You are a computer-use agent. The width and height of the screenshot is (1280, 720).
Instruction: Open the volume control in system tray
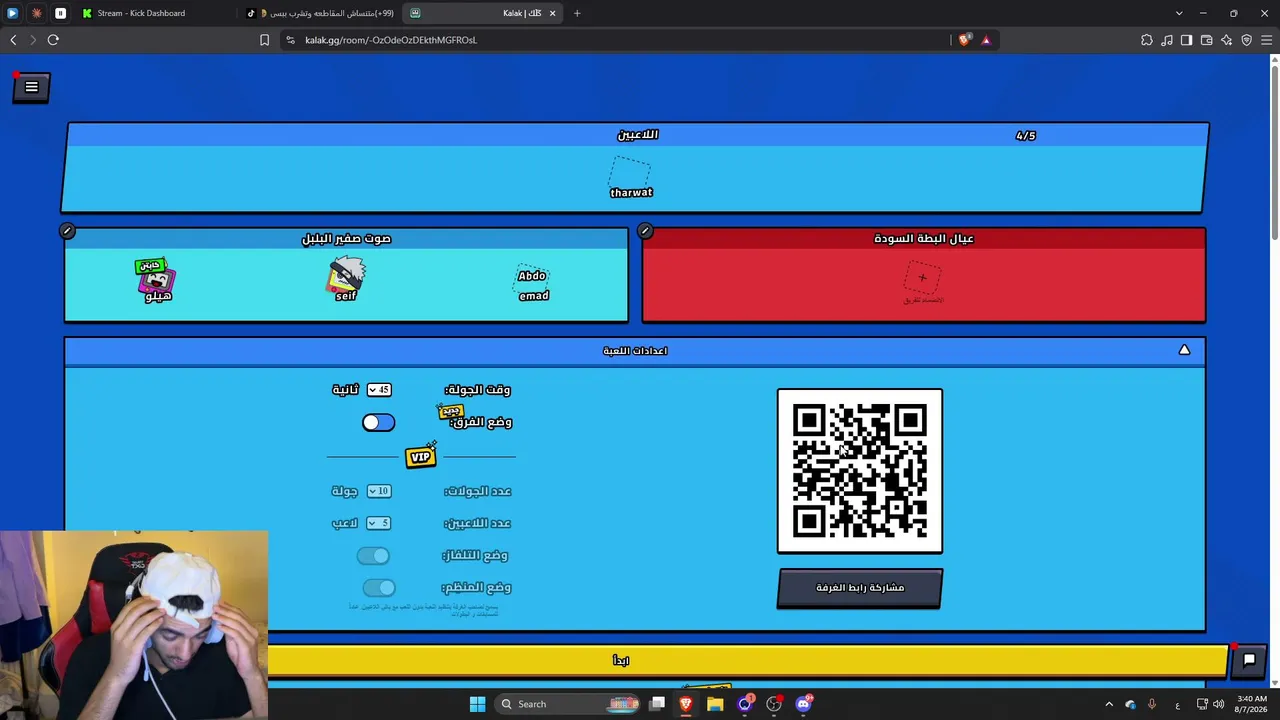[x=1218, y=704]
